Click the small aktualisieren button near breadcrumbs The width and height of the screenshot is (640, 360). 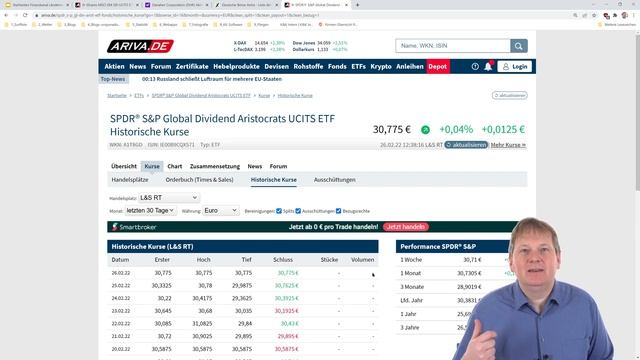point(509,96)
